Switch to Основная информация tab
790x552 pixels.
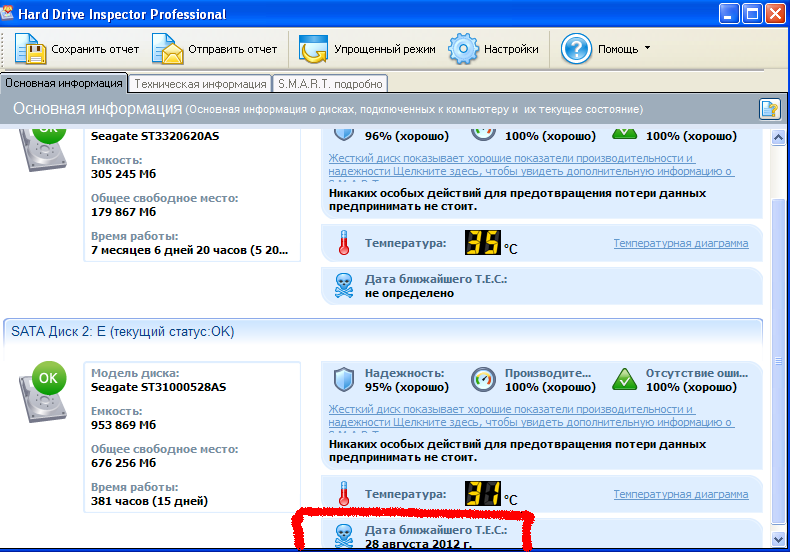tap(64, 83)
